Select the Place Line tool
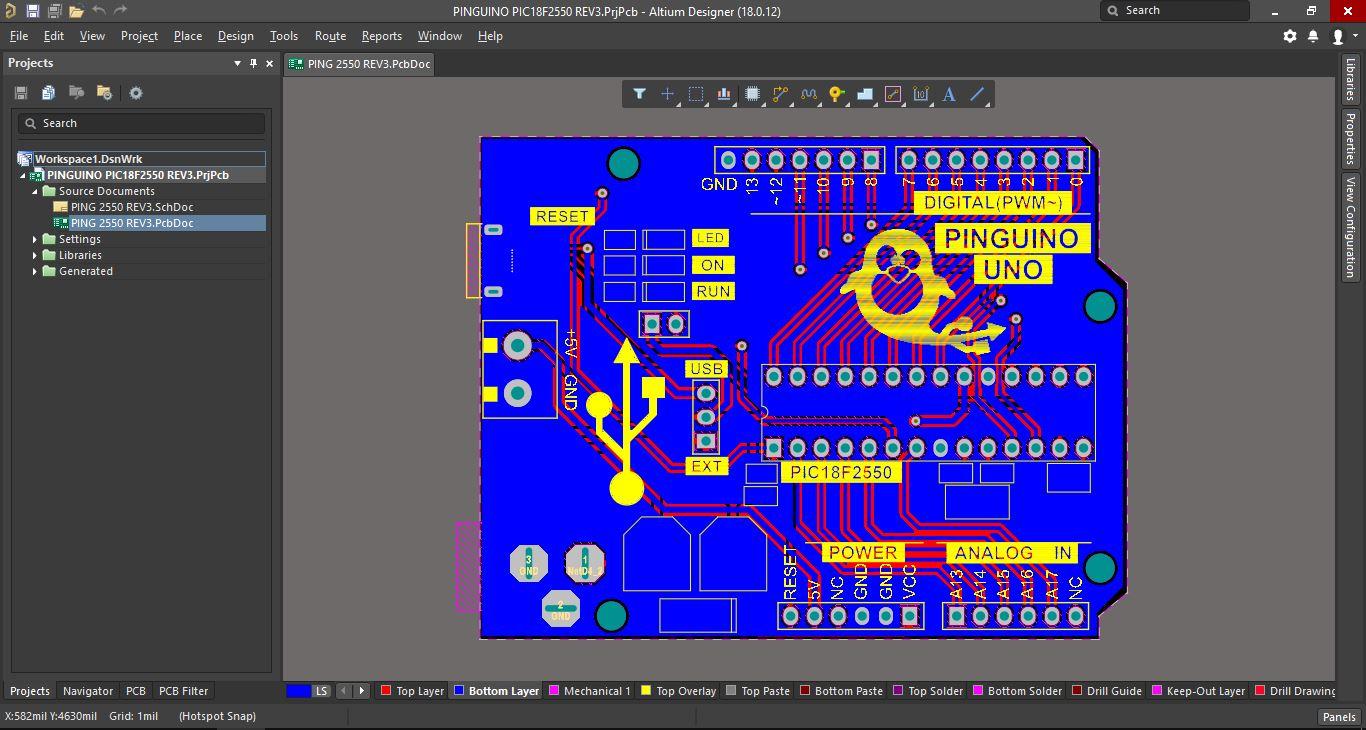The width and height of the screenshot is (1366, 730). [977, 94]
